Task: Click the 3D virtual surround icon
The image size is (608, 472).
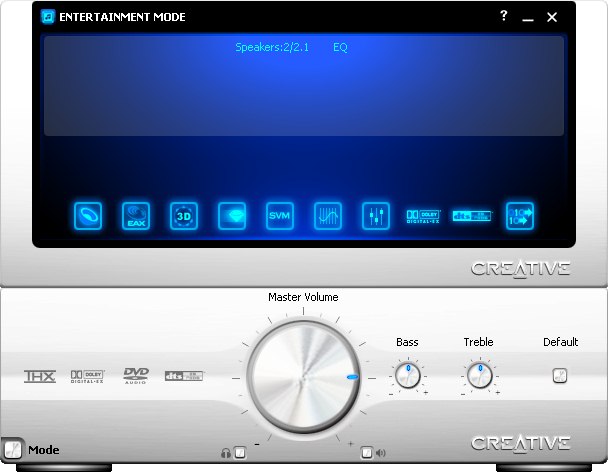Action: 184,216
